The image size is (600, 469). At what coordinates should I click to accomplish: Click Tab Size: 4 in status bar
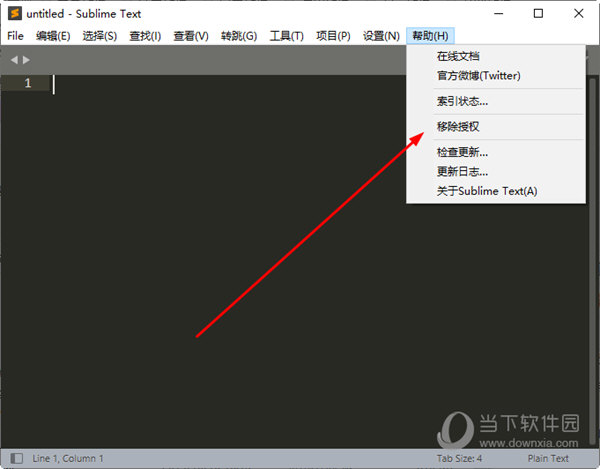tap(459, 458)
